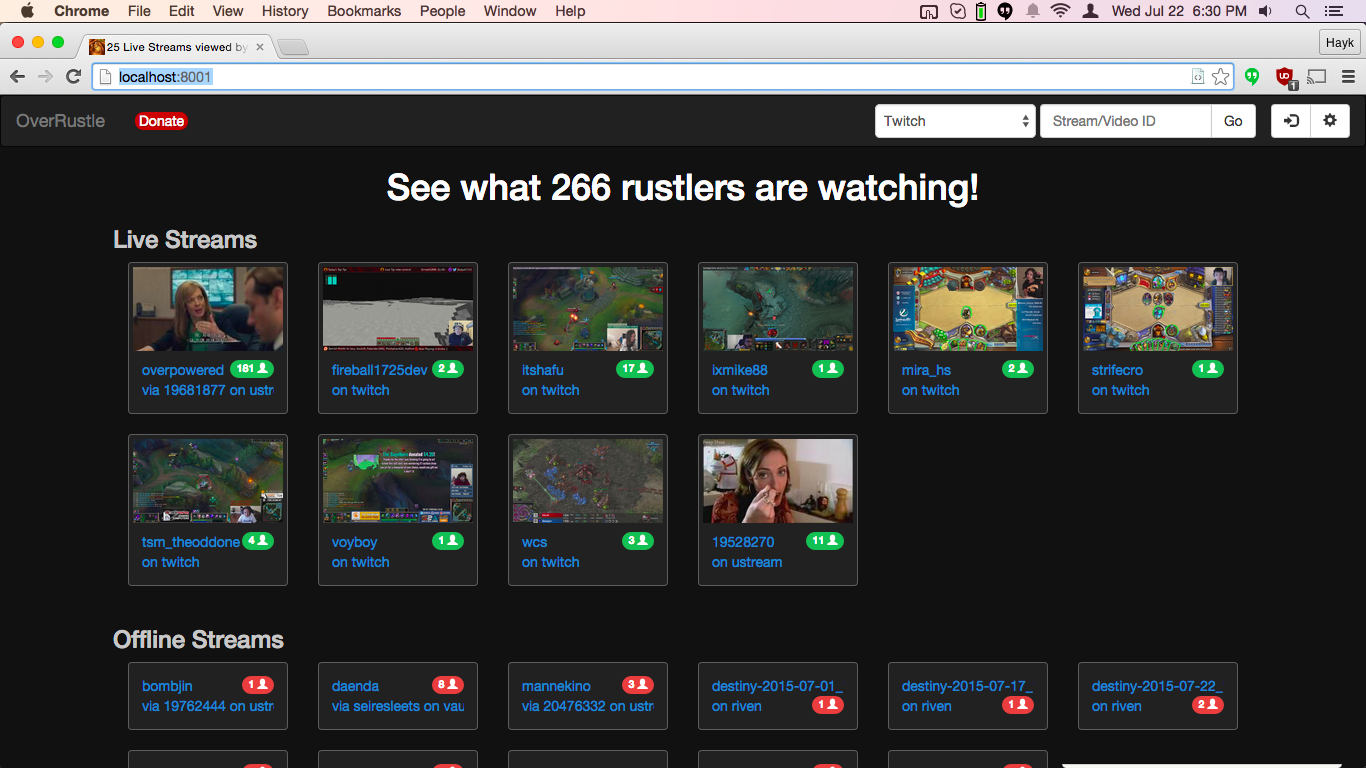Click the clock in the menu bar
Viewport: 1366px width, 768px height.
point(1179,11)
